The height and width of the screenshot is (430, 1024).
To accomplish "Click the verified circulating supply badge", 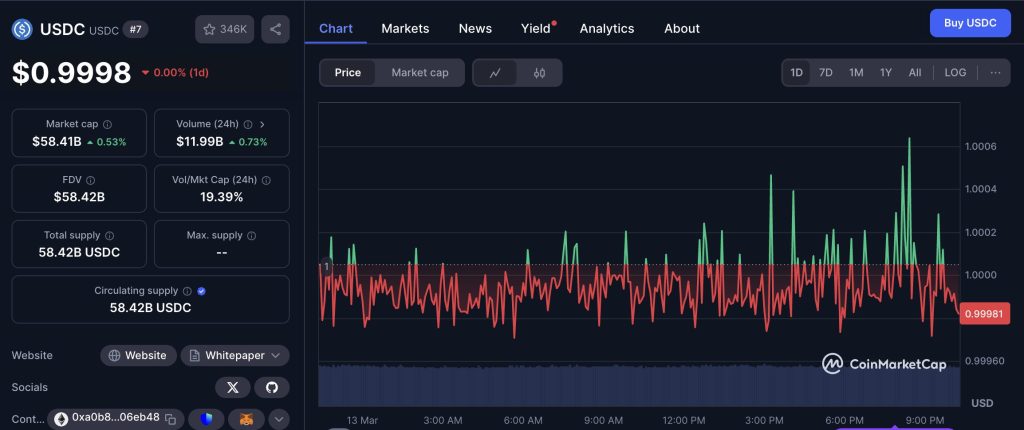I will [x=202, y=291].
